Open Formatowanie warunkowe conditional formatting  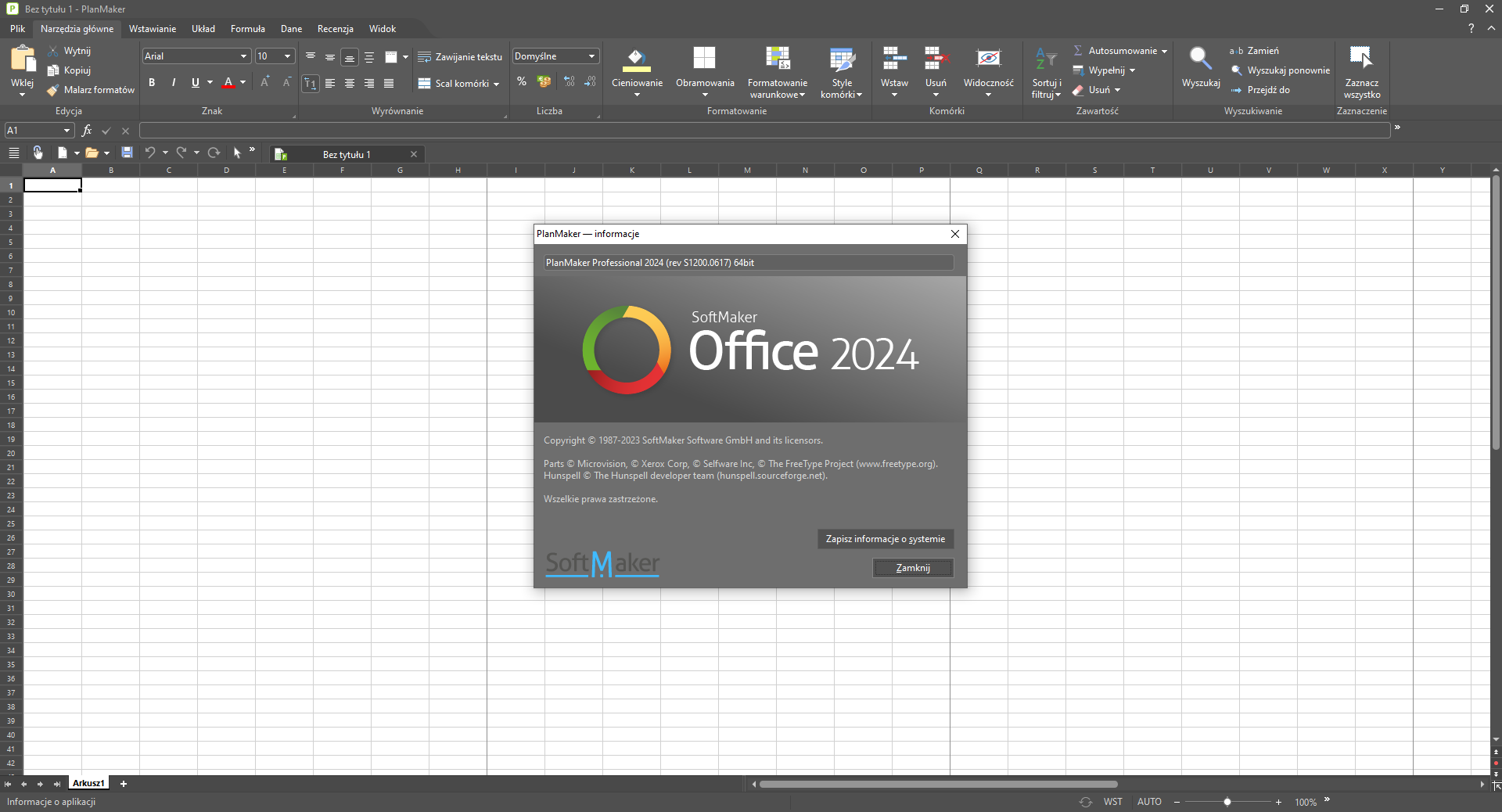pos(778,71)
